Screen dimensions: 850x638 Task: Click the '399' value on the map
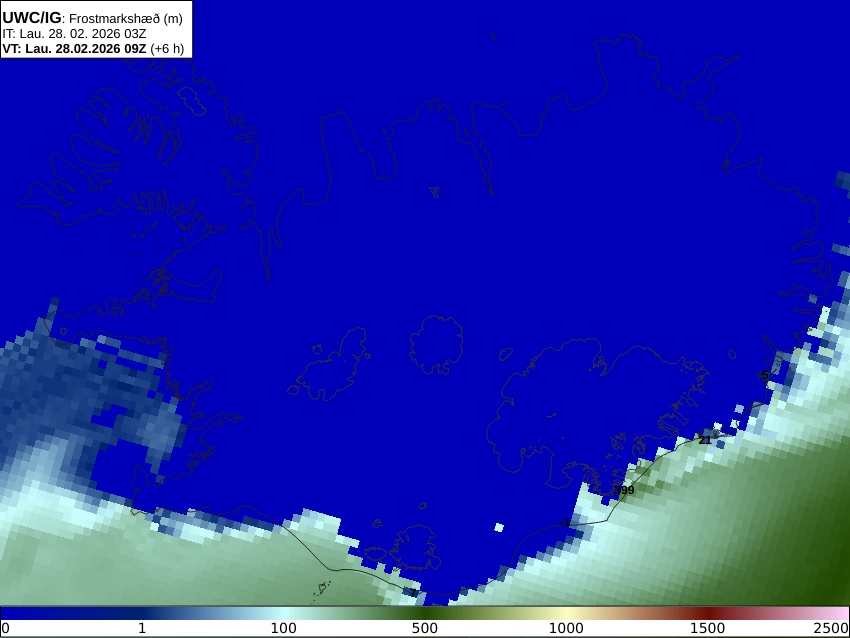(x=624, y=490)
